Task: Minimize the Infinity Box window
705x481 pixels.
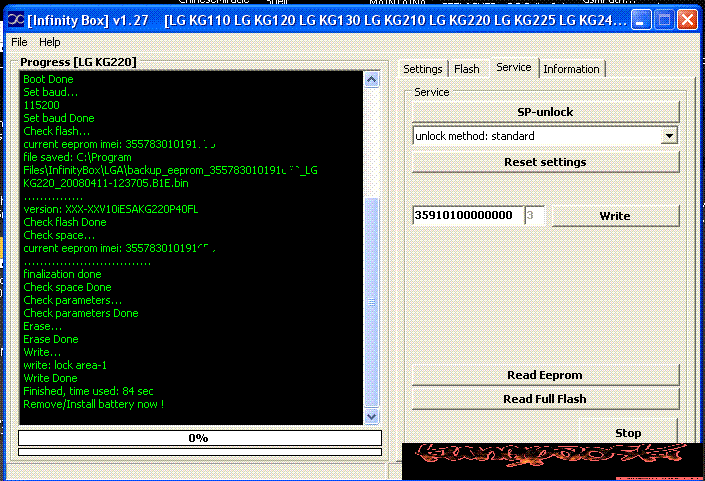Action: point(641,20)
